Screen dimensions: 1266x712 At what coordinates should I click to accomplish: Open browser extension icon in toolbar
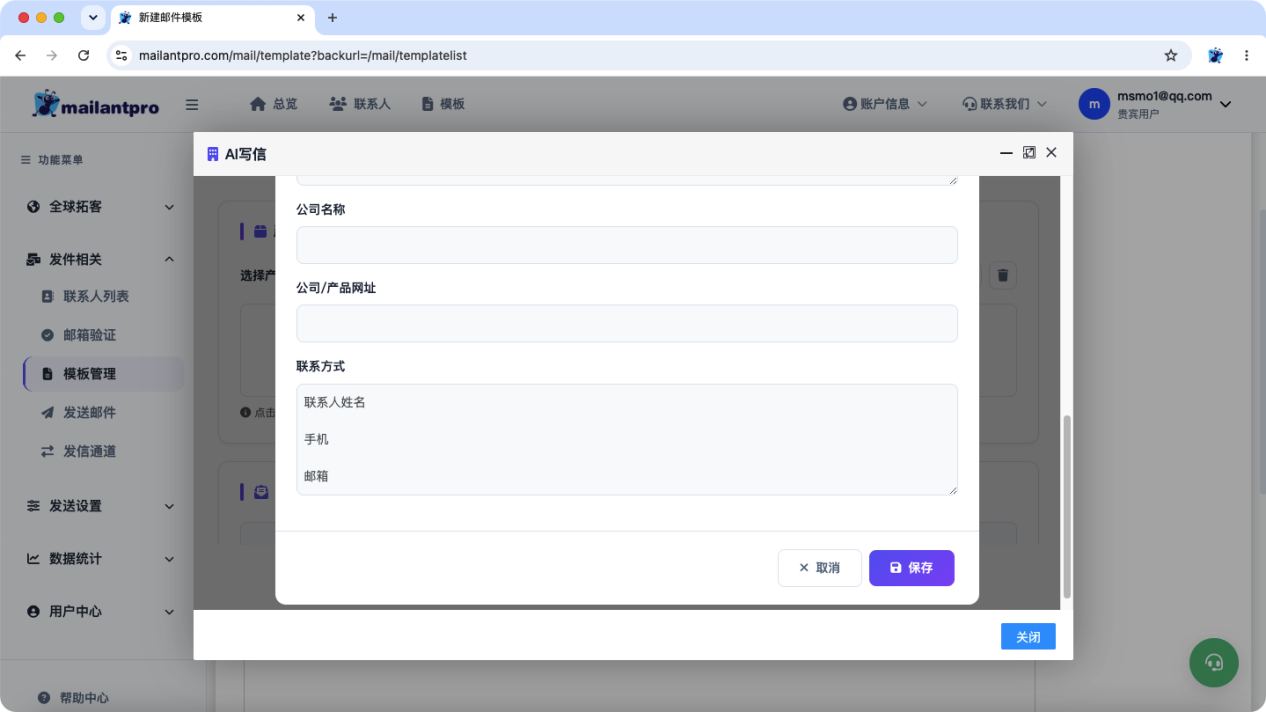coord(1215,56)
